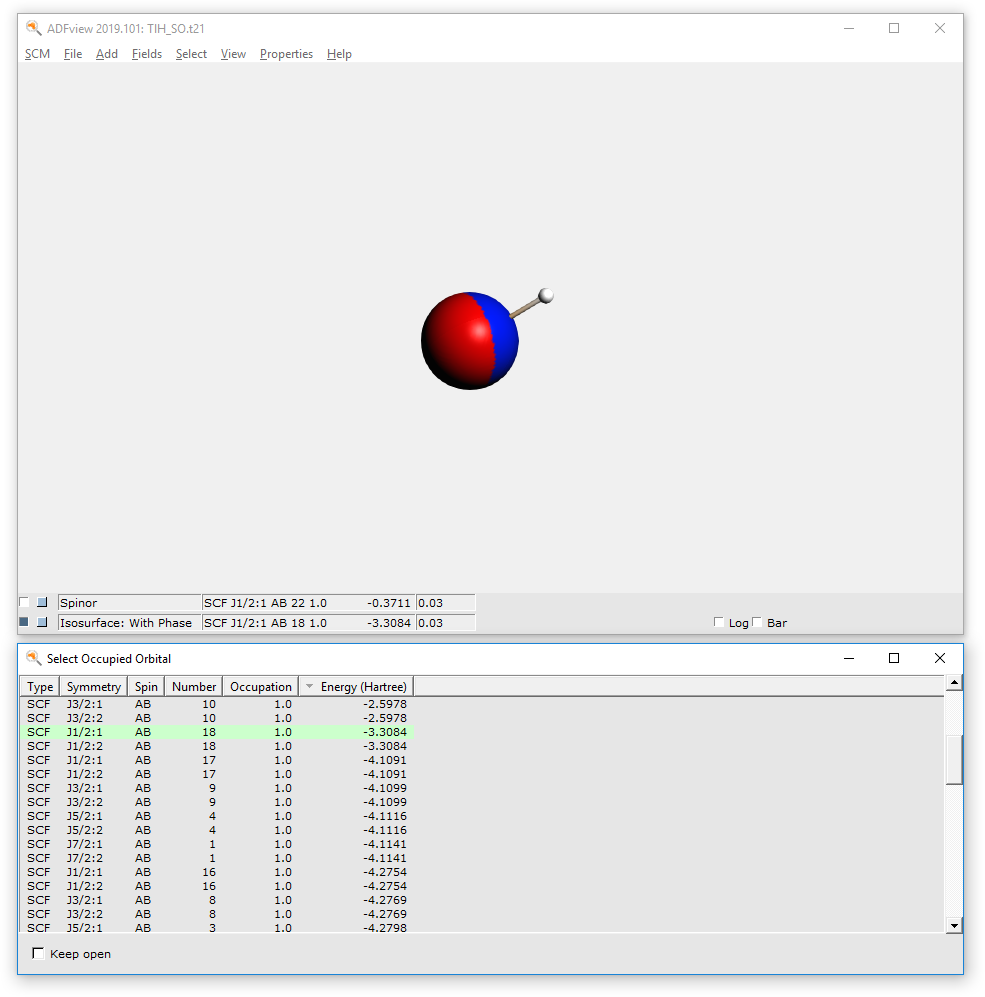Open the View menu
The image size is (985, 997).
click(233, 54)
